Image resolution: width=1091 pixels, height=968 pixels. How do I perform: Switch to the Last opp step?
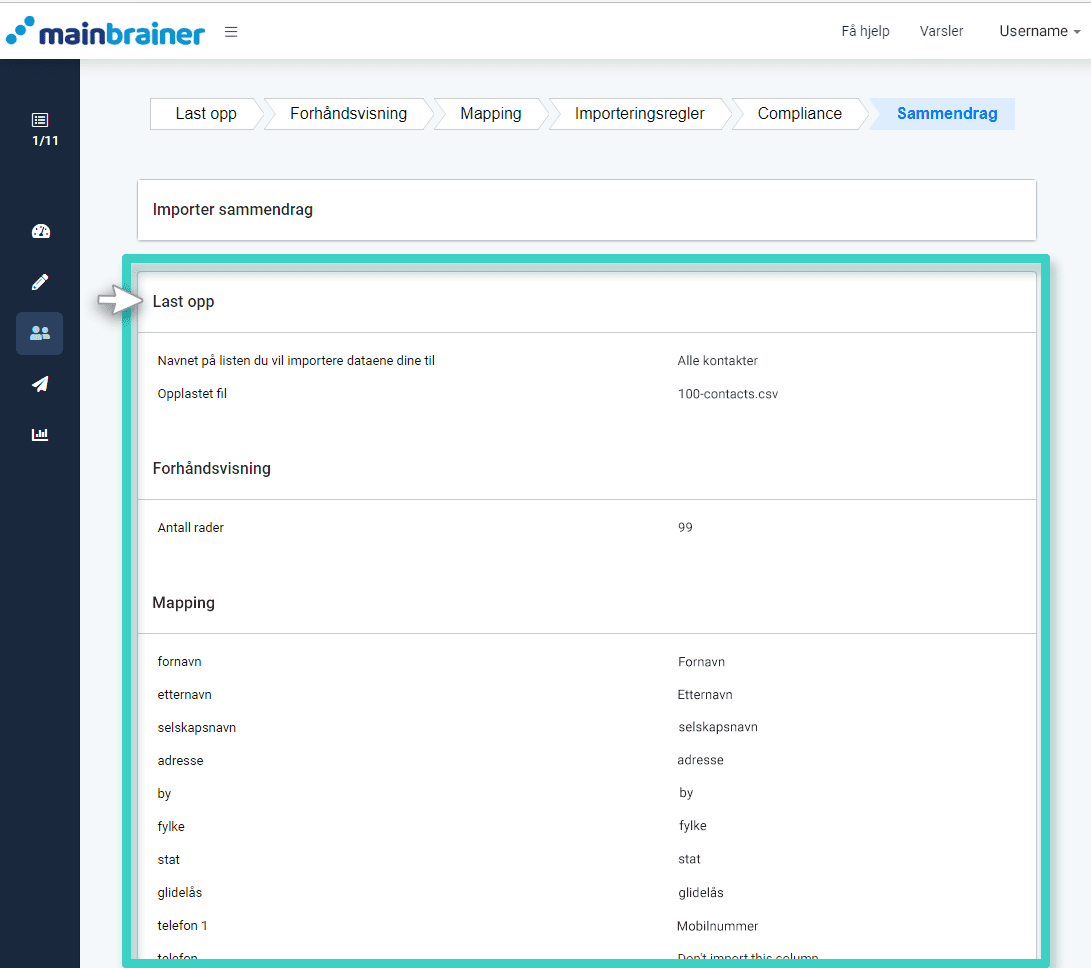point(204,113)
